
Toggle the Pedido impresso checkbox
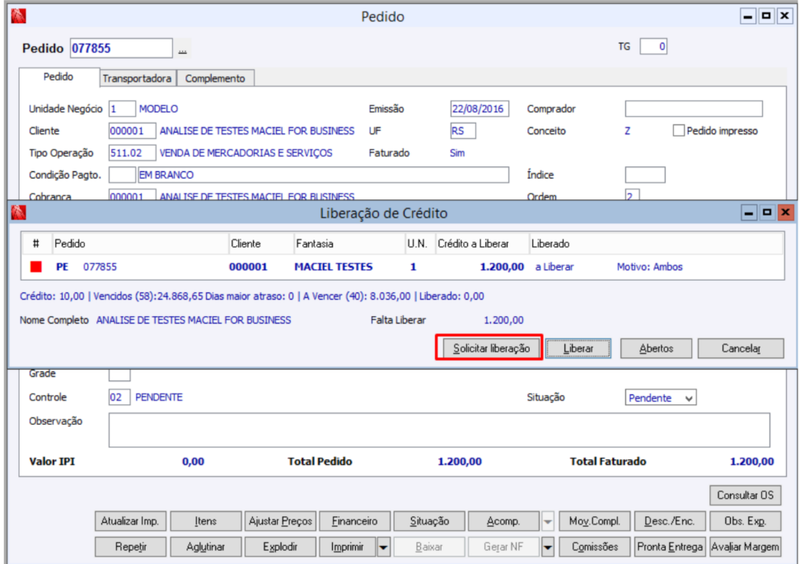(678, 131)
